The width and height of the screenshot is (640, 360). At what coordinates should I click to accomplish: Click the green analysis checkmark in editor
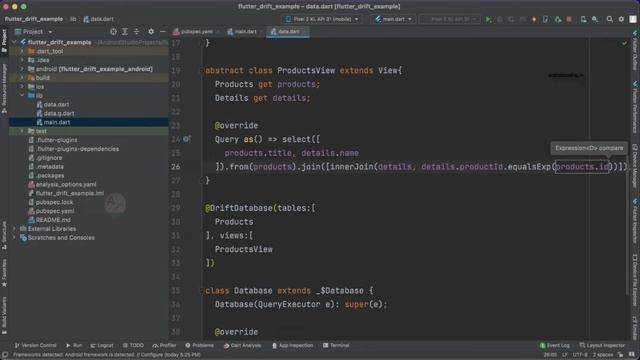click(x=624, y=43)
